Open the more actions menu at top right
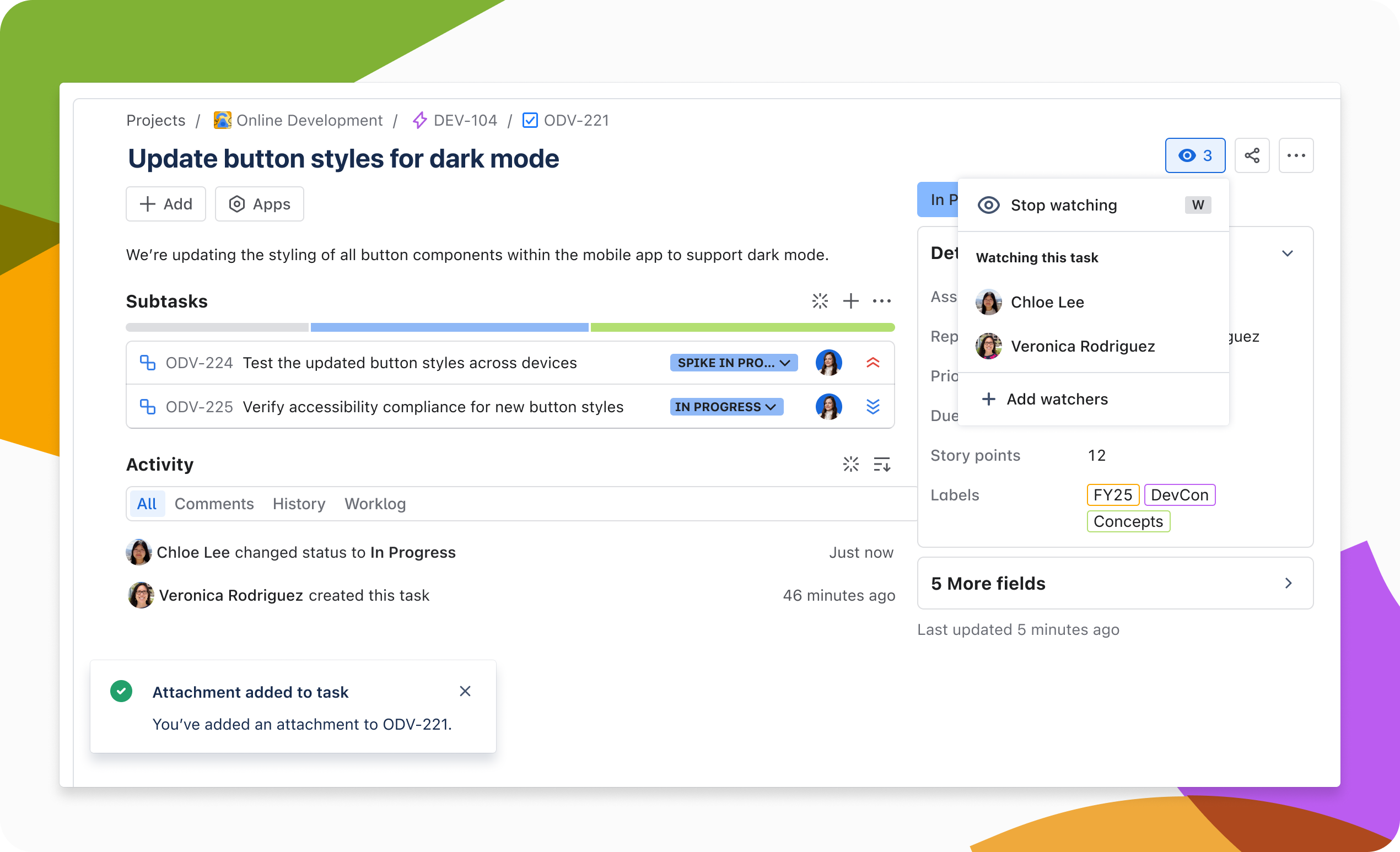1400x852 pixels. coord(1296,155)
